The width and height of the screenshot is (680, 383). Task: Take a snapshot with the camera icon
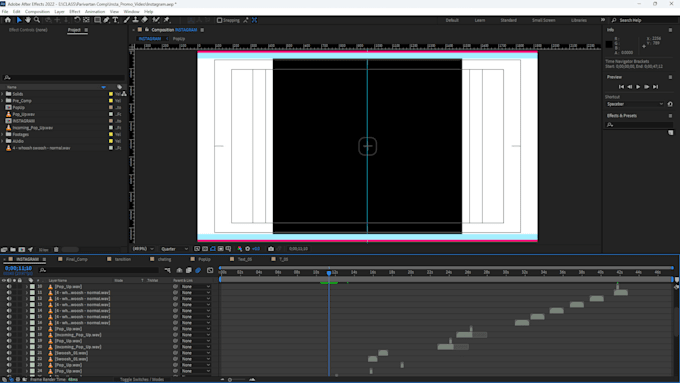coord(271,249)
